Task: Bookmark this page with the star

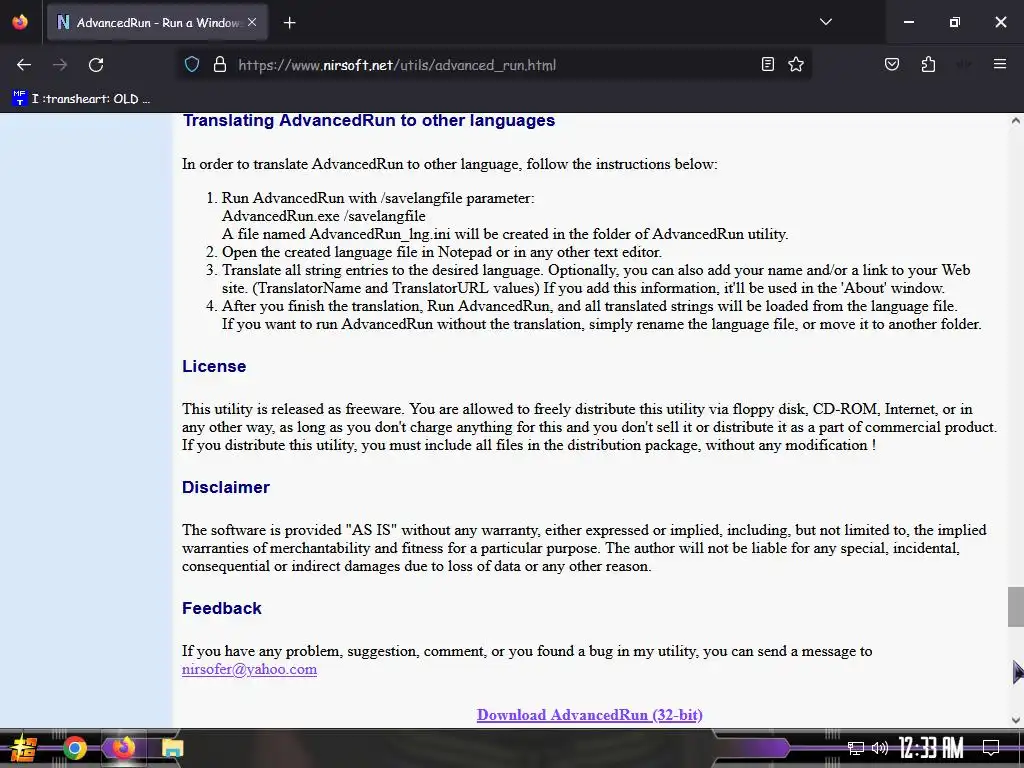Action: (x=796, y=64)
